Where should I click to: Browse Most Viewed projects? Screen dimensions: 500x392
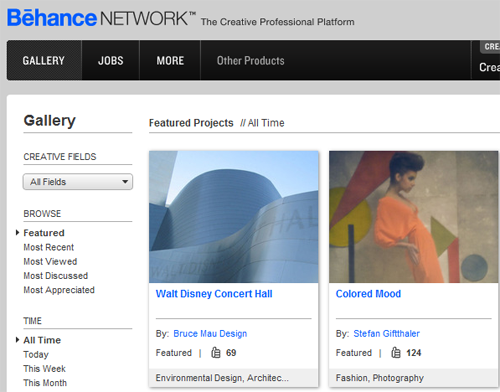[x=50, y=261]
